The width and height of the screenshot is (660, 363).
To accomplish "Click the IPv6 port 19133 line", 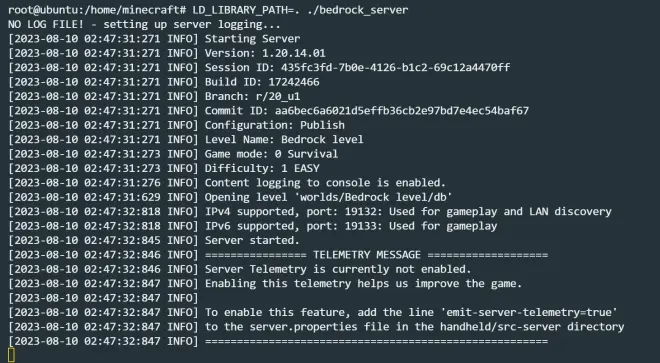I will coord(351,226).
